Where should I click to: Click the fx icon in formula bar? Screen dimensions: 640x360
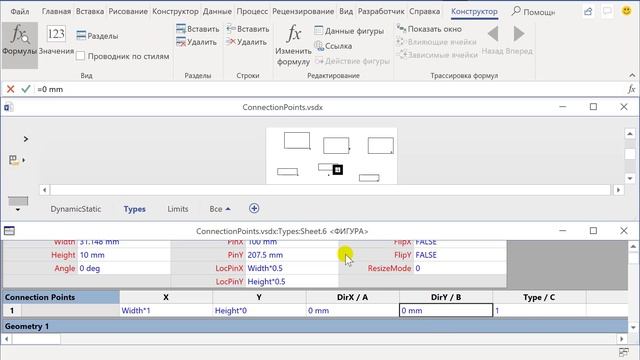click(x=631, y=89)
